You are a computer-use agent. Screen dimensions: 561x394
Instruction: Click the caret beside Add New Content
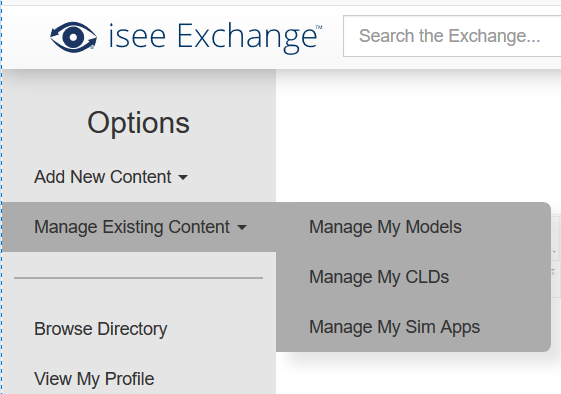coord(183,177)
